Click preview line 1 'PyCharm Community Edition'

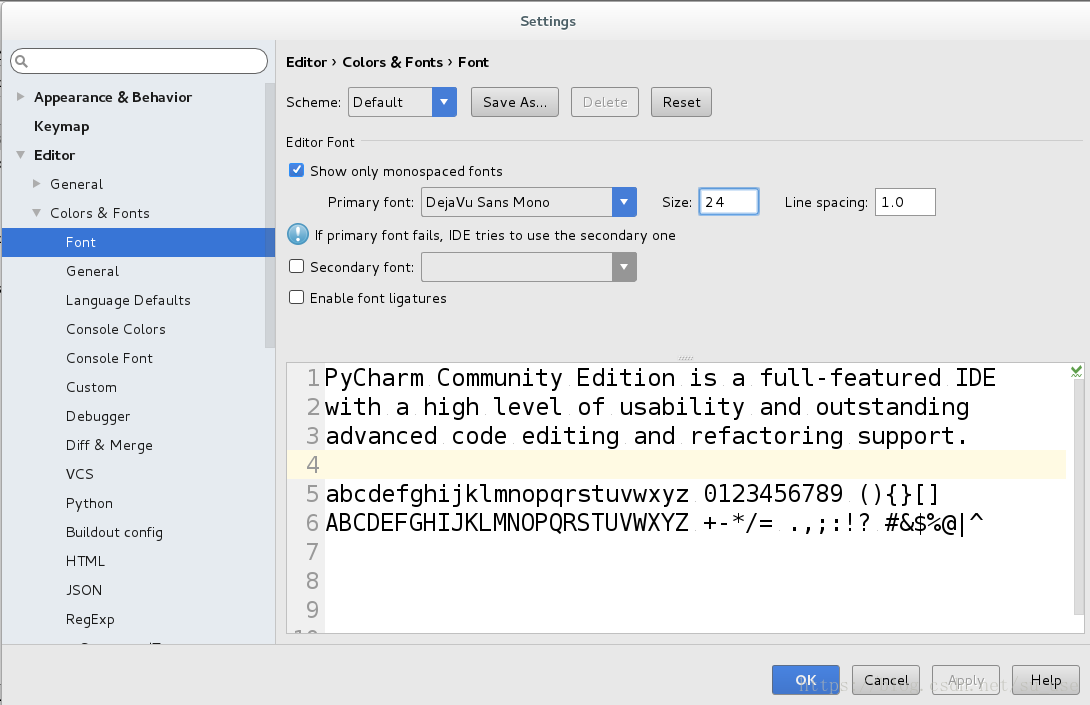[x=660, y=378]
